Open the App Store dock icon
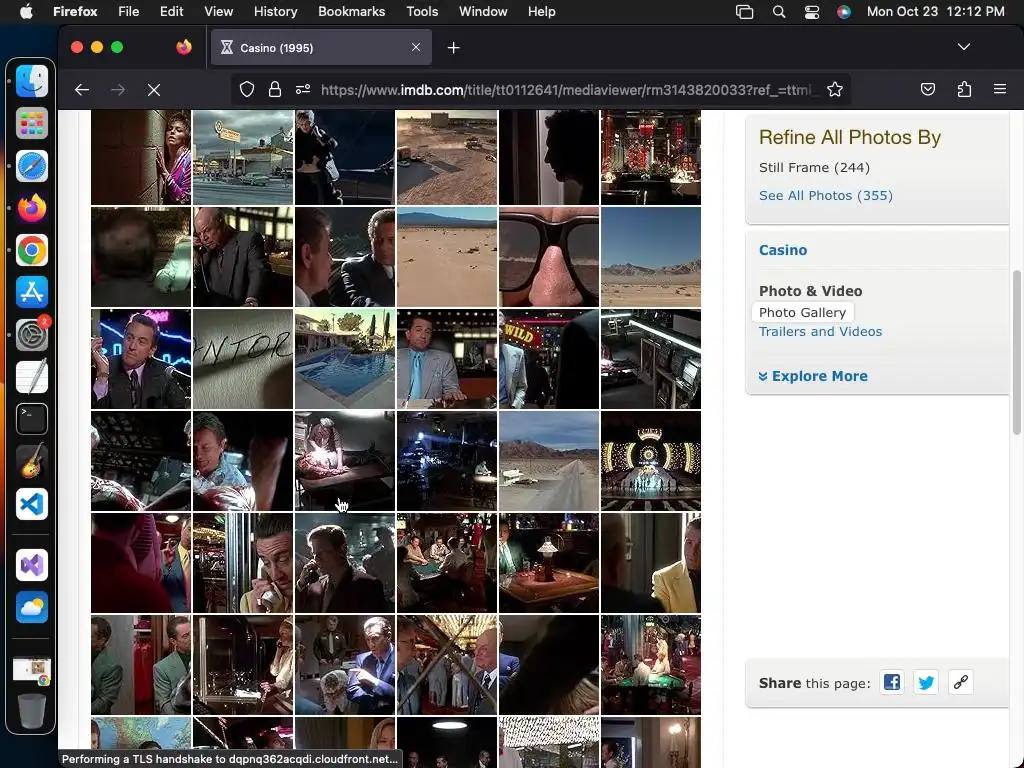The image size is (1024, 768). point(32,293)
